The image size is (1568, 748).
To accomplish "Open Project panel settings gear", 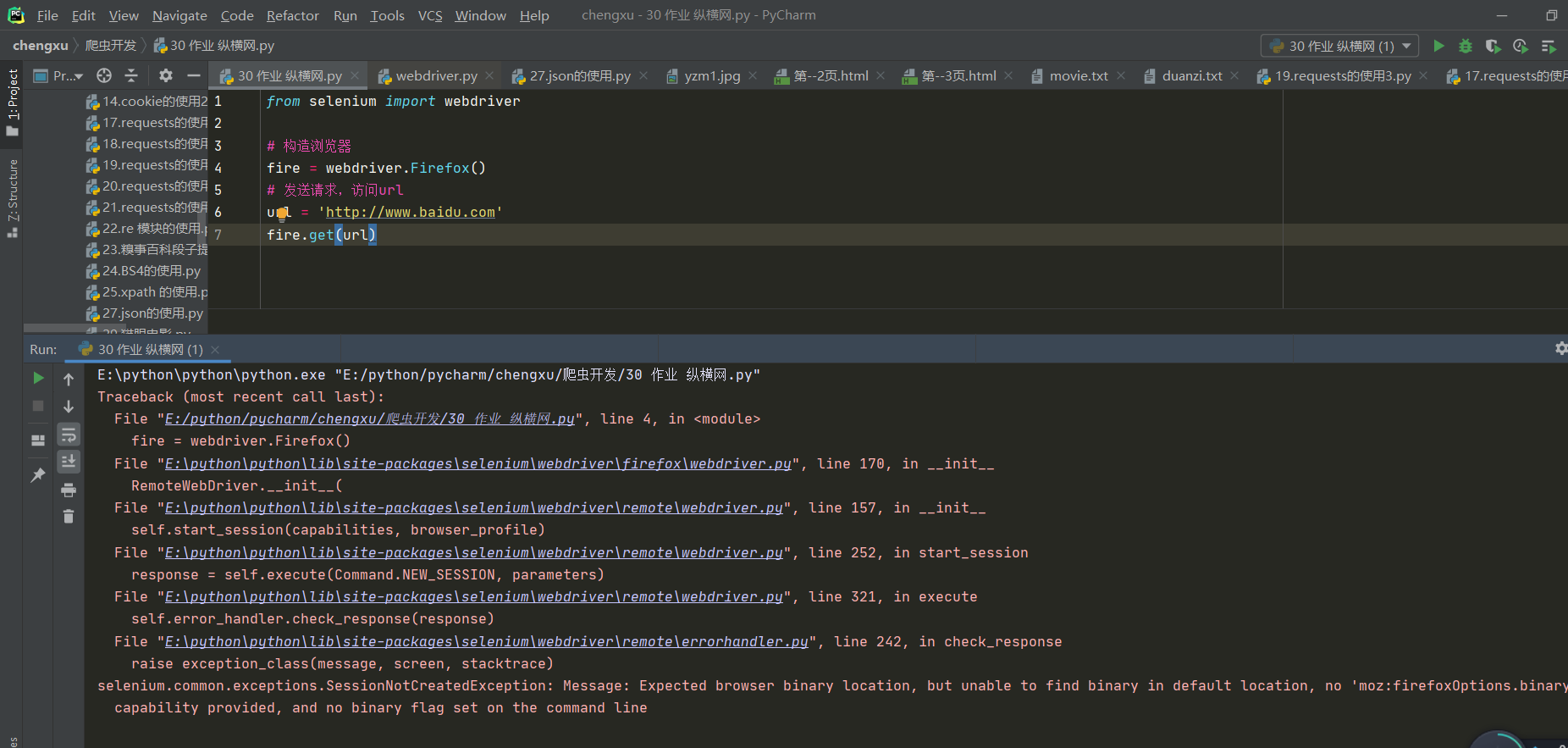I will (x=166, y=75).
